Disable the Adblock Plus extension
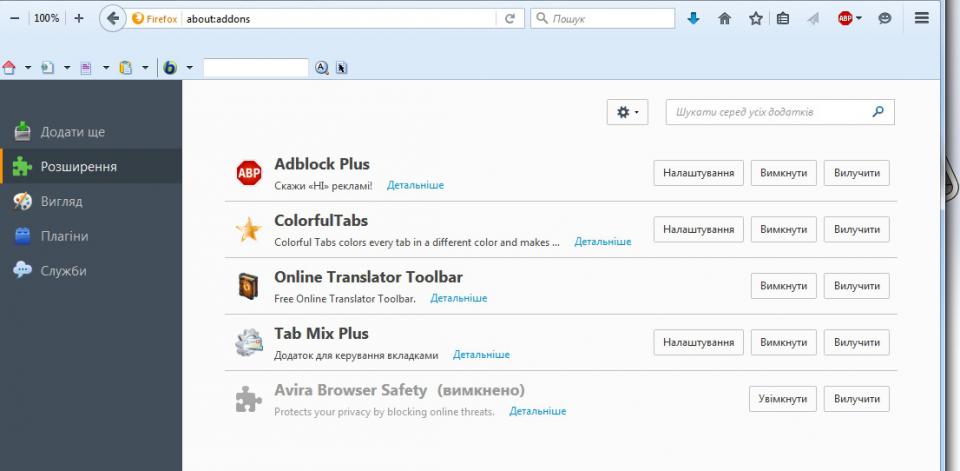Viewport: 960px width, 471px height. tap(783, 173)
